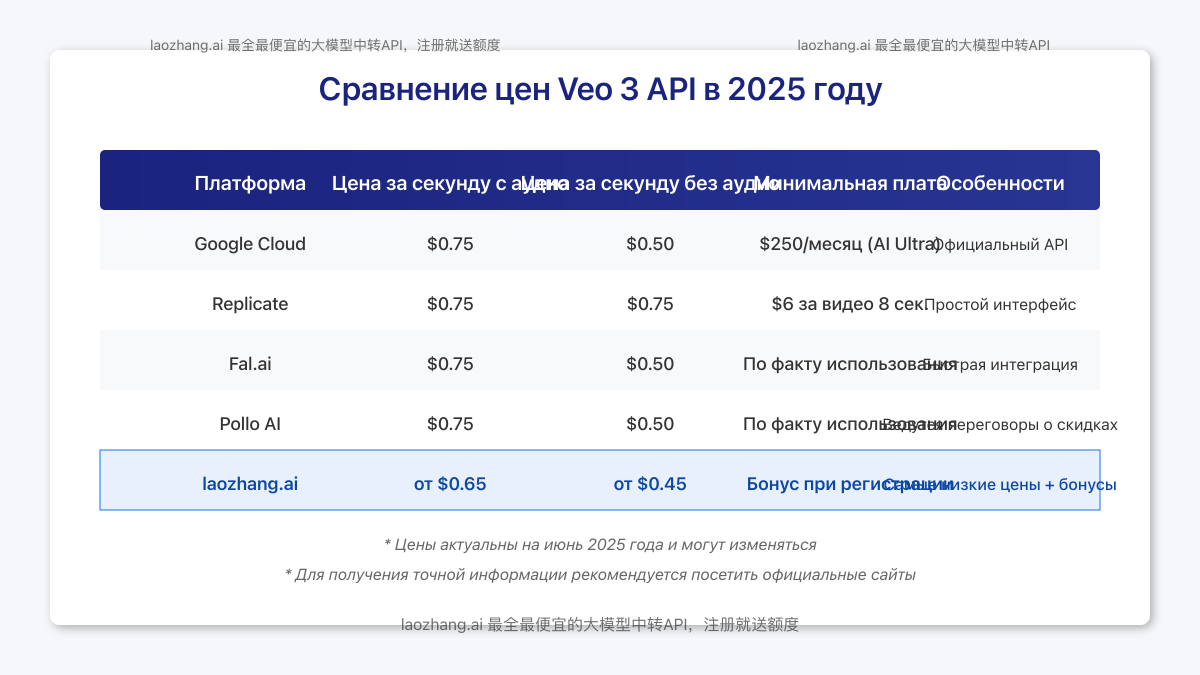The width and height of the screenshot is (1200, 675).
Task: Click the title "Сравнение цен Veo 3 API в 2025 году"
Action: pos(600,90)
